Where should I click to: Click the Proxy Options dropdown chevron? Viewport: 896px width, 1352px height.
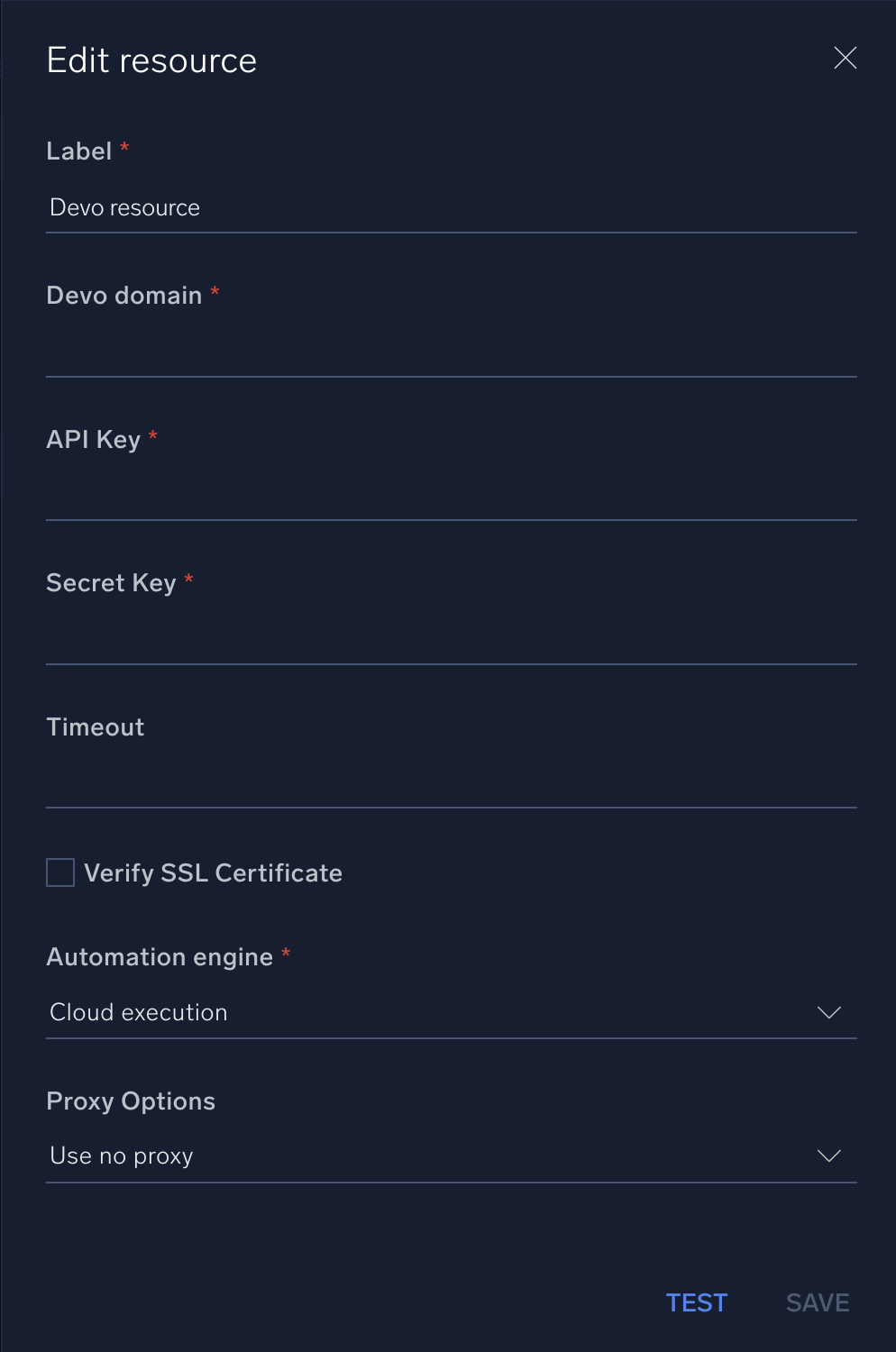coord(828,1156)
